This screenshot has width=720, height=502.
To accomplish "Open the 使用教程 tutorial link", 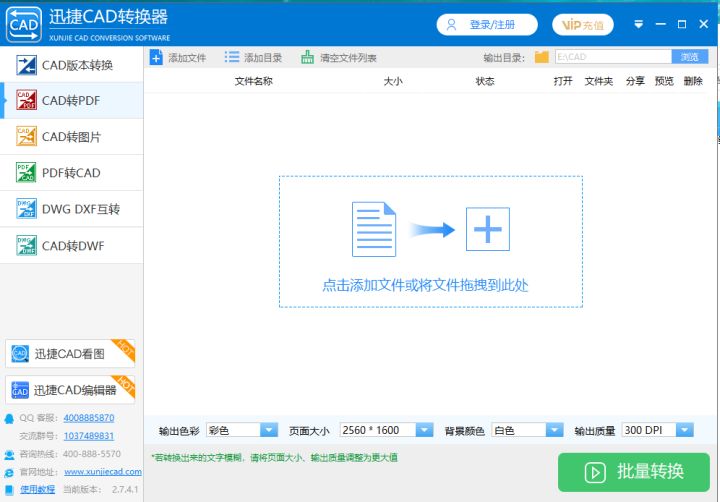I will (37, 489).
